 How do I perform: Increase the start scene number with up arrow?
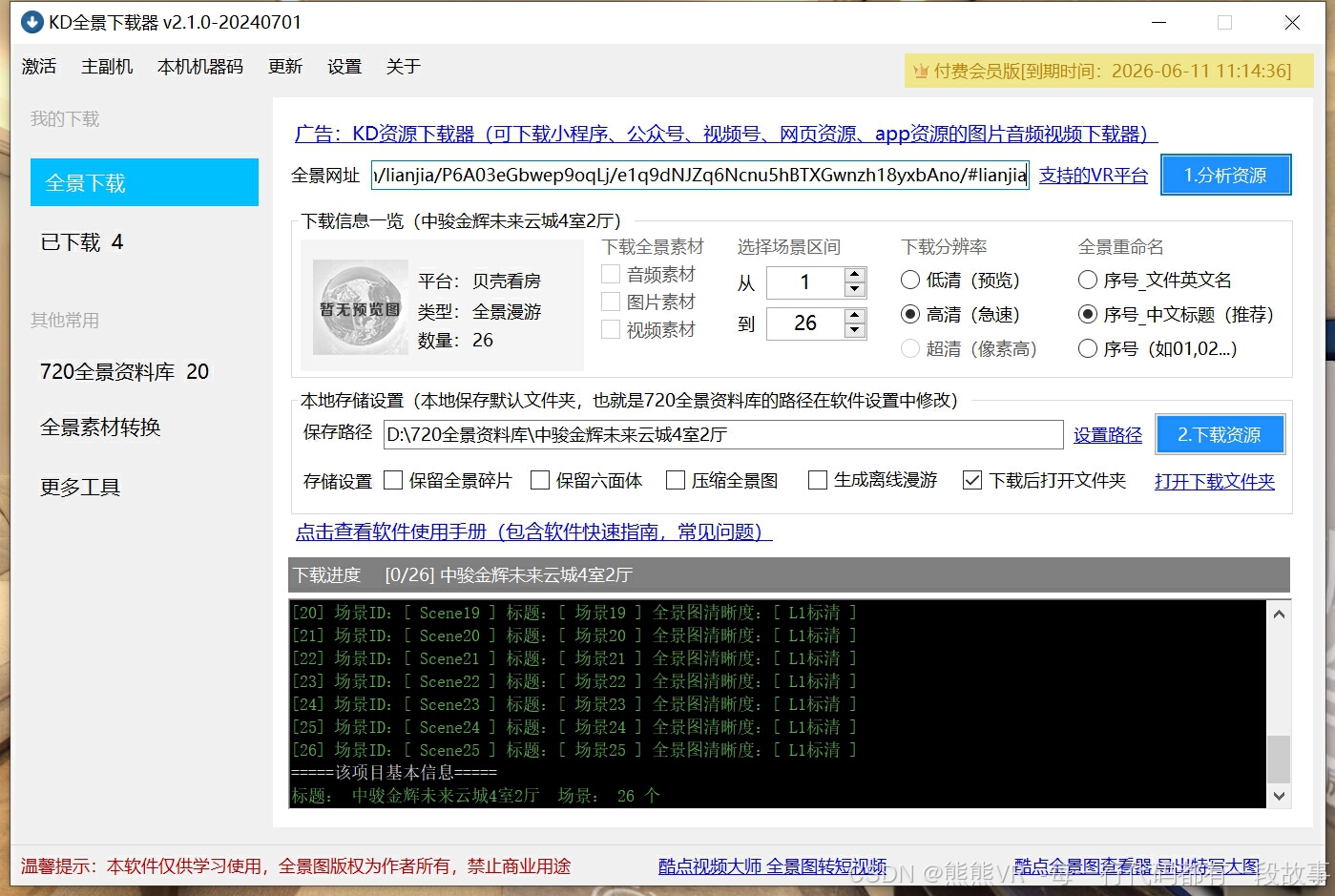pos(855,275)
